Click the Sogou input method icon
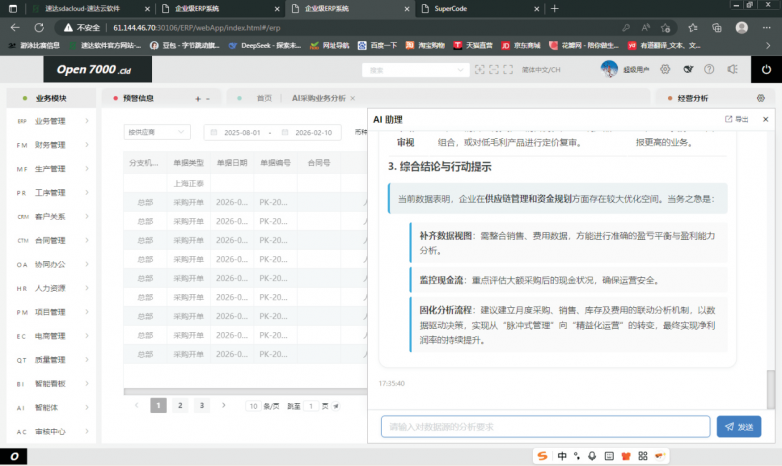The height and width of the screenshot is (466, 782). point(543,456)
